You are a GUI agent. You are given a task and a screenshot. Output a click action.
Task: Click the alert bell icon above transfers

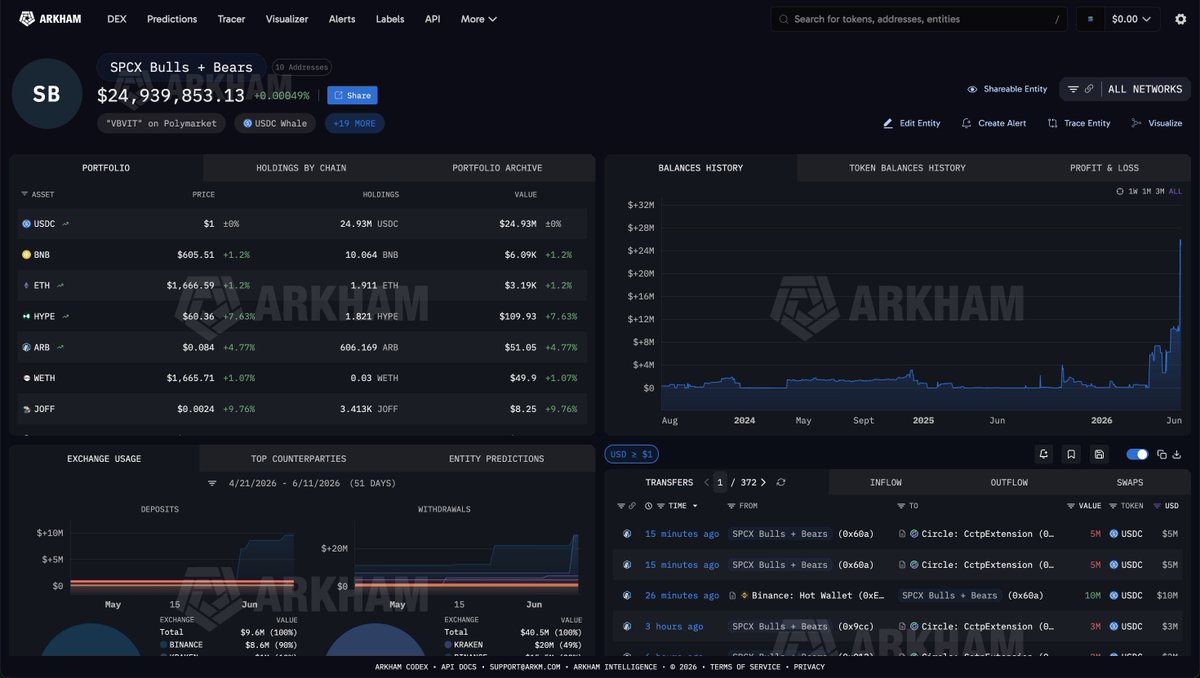(x=1044, y=455)
